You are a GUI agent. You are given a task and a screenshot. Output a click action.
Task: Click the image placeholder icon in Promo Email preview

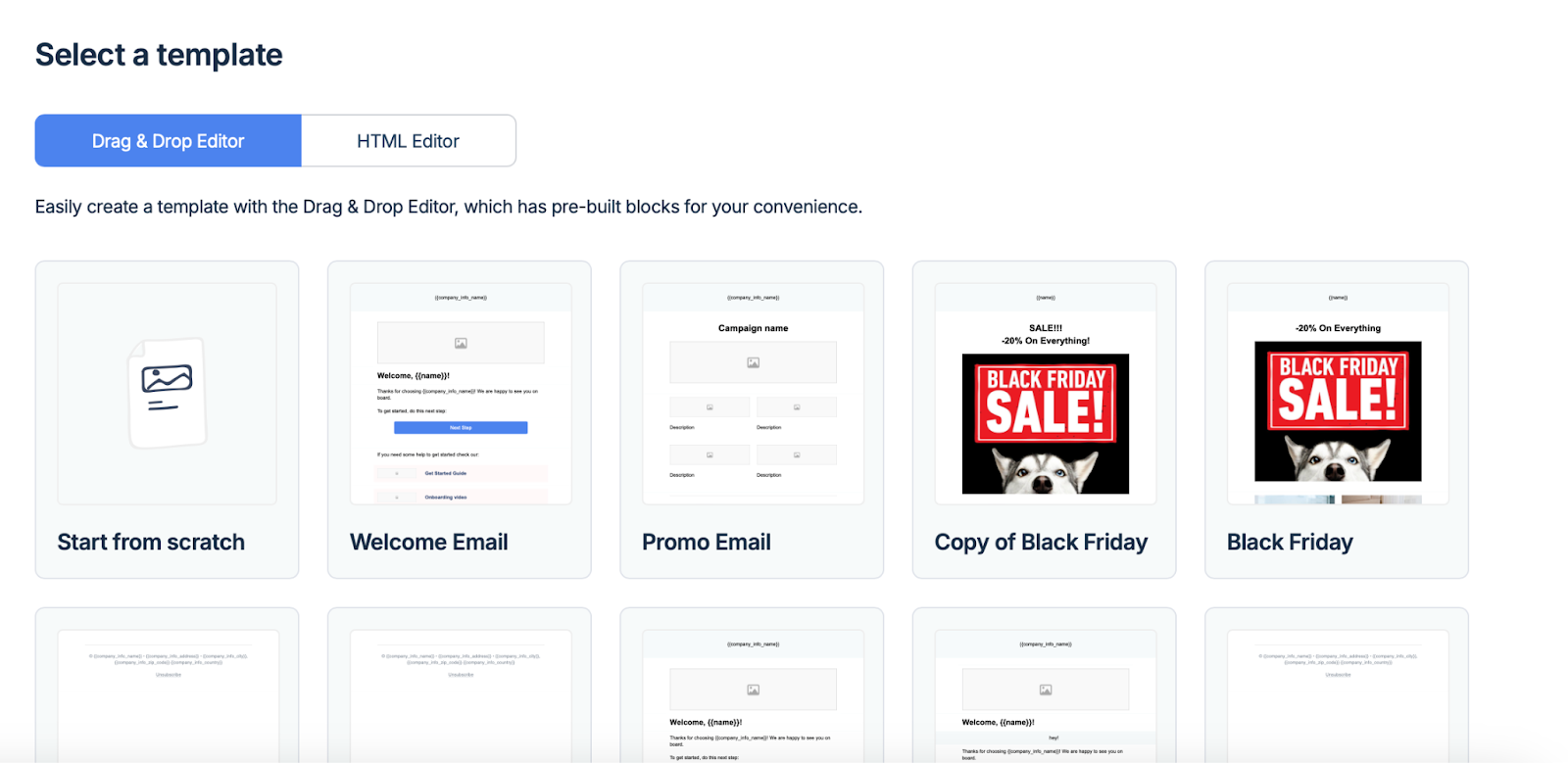[x=752, y=361]
